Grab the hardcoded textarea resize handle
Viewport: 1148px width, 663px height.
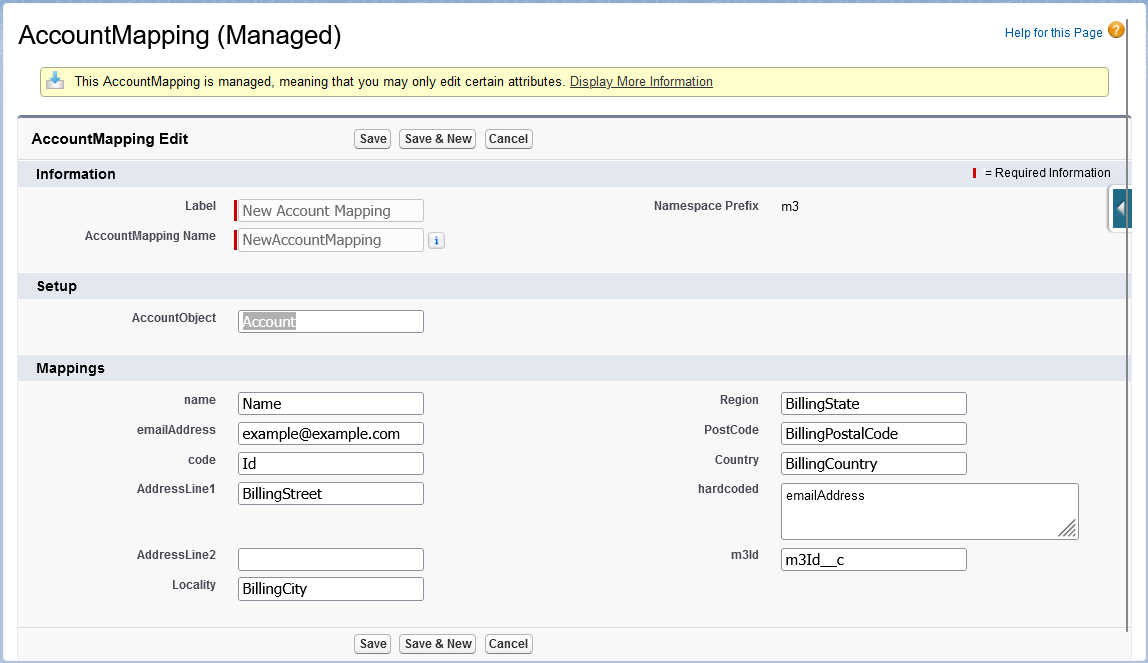pos(1067,528)
